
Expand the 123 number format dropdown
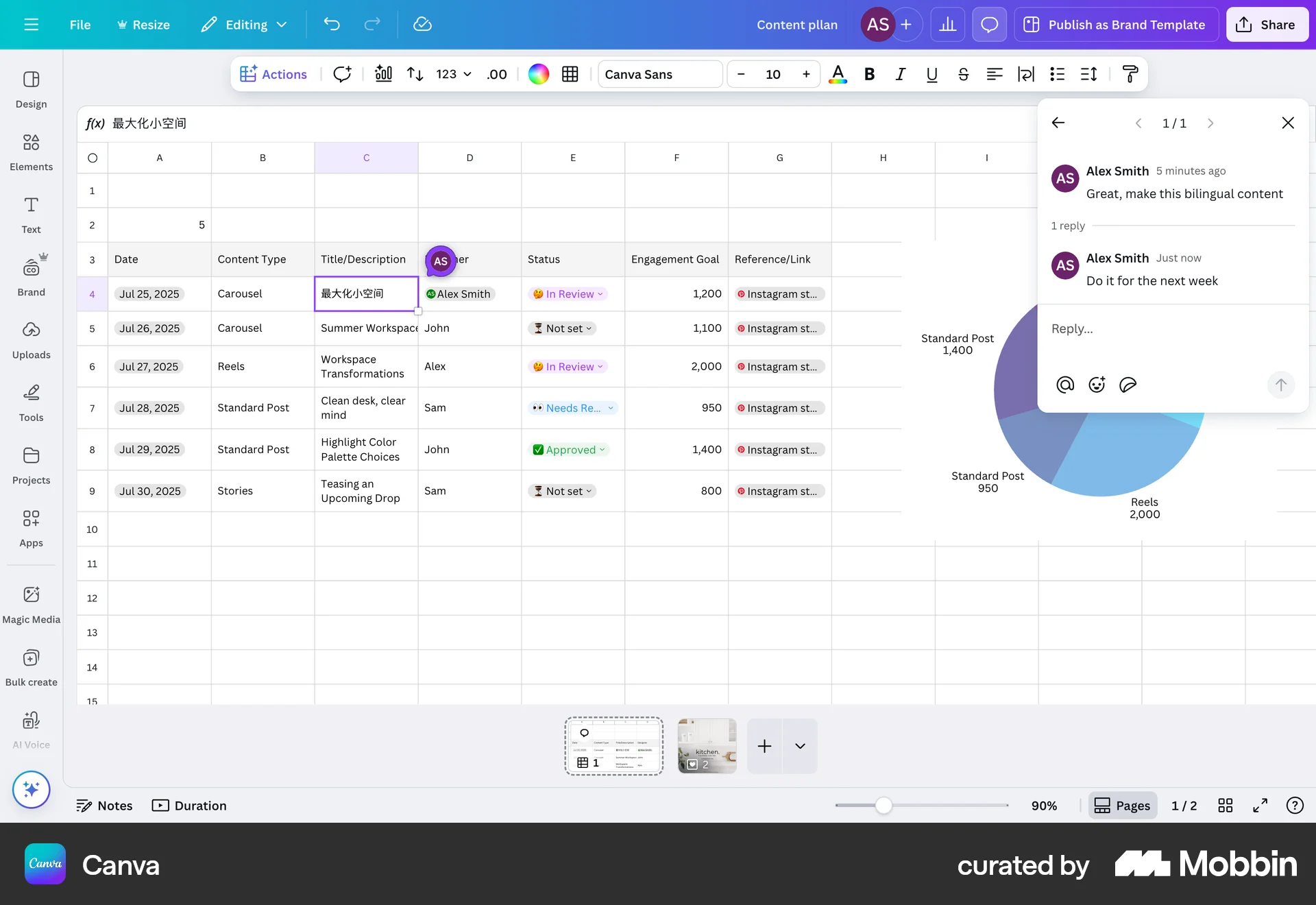(454, 74)
